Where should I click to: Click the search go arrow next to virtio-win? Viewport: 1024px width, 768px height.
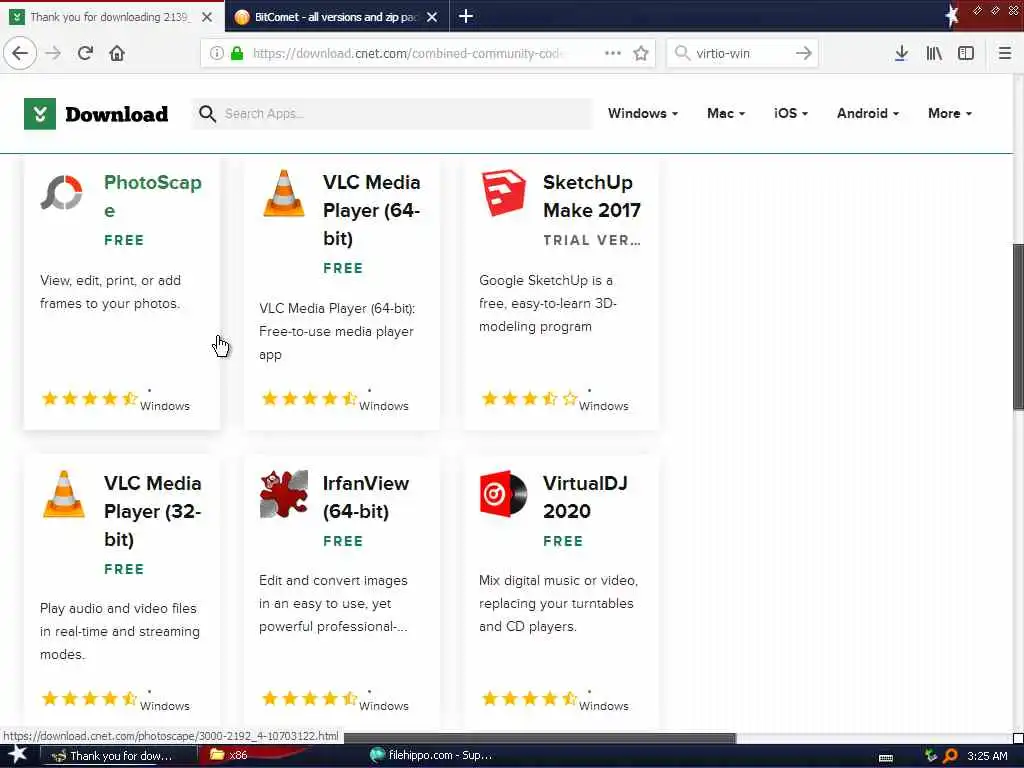(803, 53)
